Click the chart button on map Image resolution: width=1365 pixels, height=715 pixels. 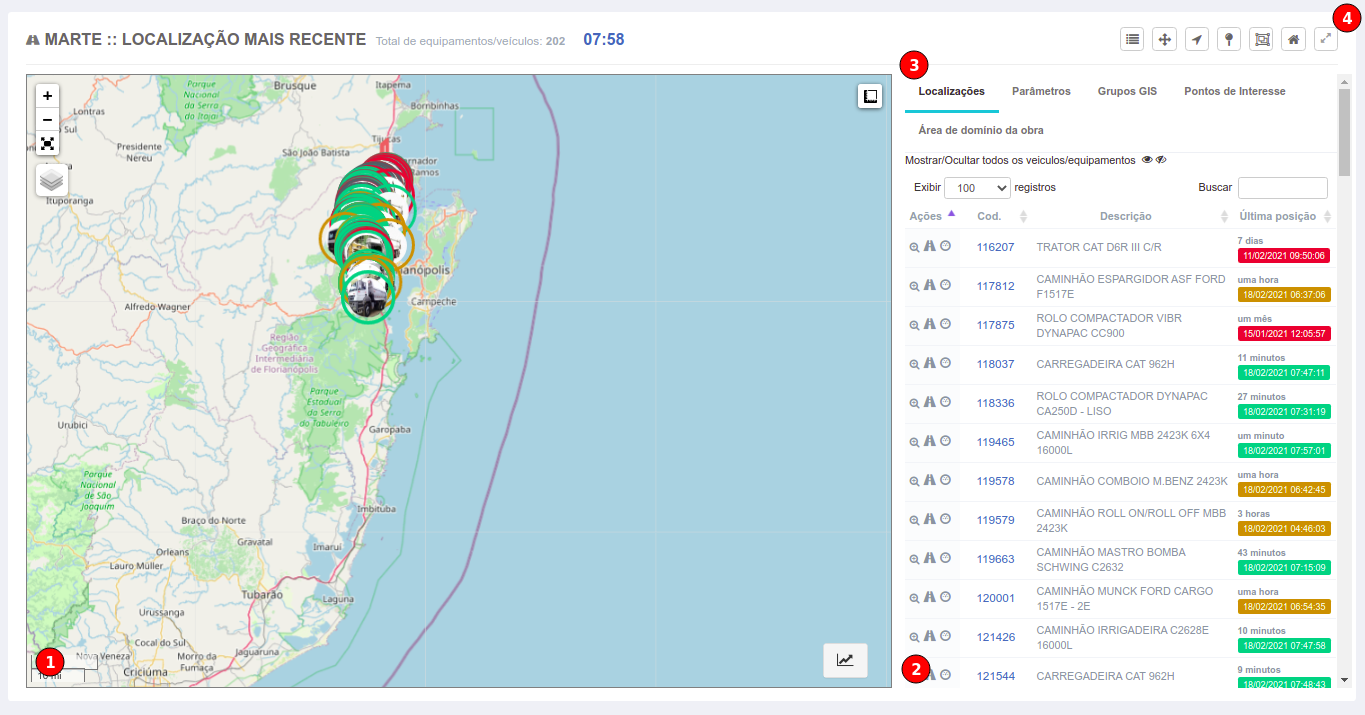(x=845, y=660)
